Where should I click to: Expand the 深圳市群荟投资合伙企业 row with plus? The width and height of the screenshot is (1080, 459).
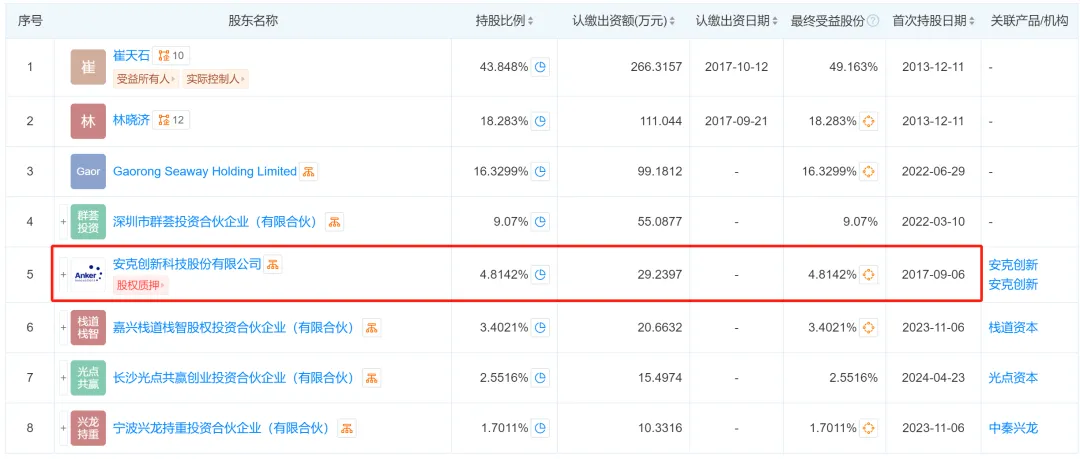(x=63, y=222)
